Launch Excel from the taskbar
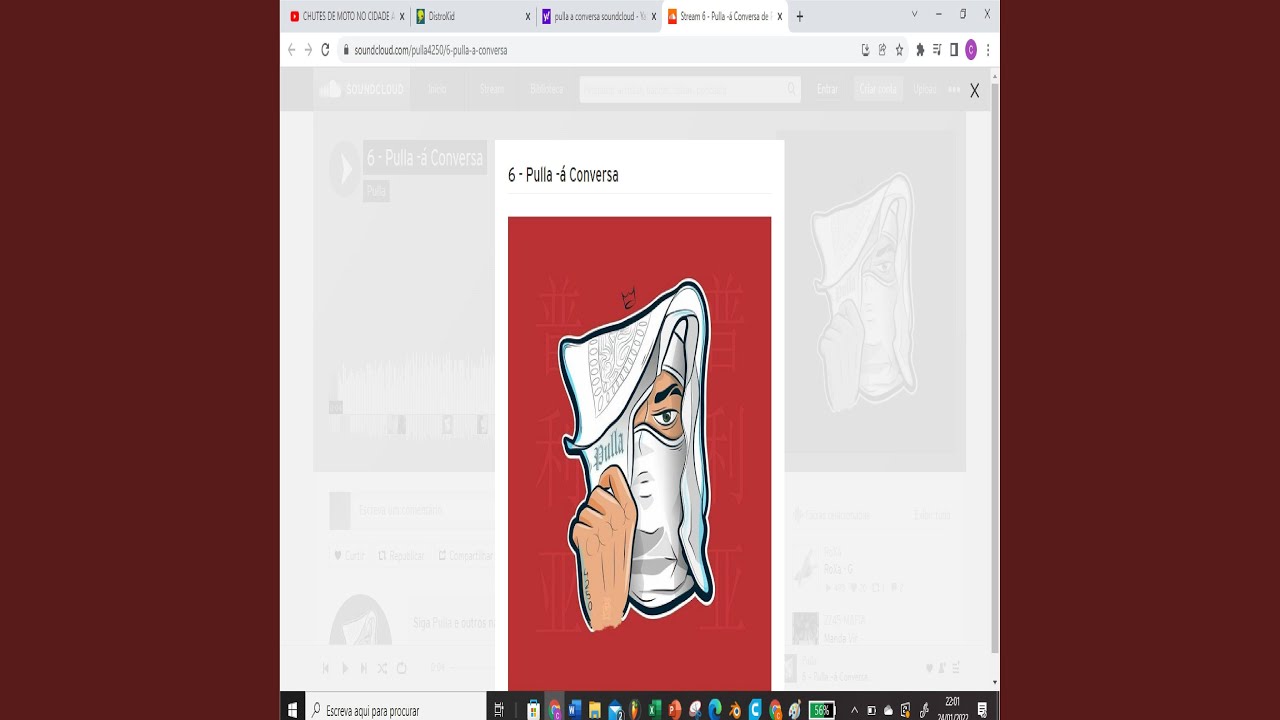Screen dimensions: 1280x720 [x=654, y=710]
